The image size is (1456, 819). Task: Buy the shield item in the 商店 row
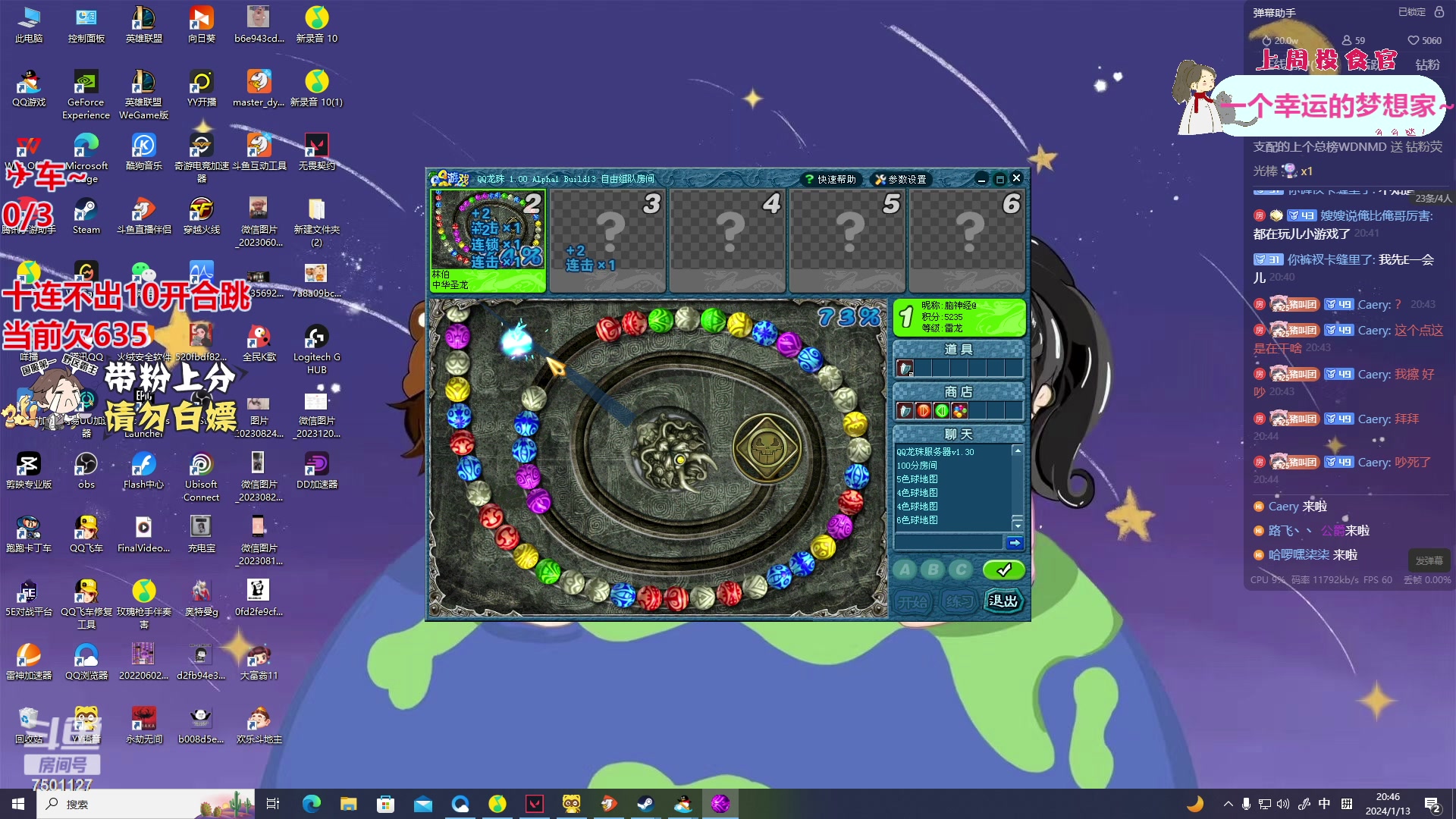(x=905, y=411)
